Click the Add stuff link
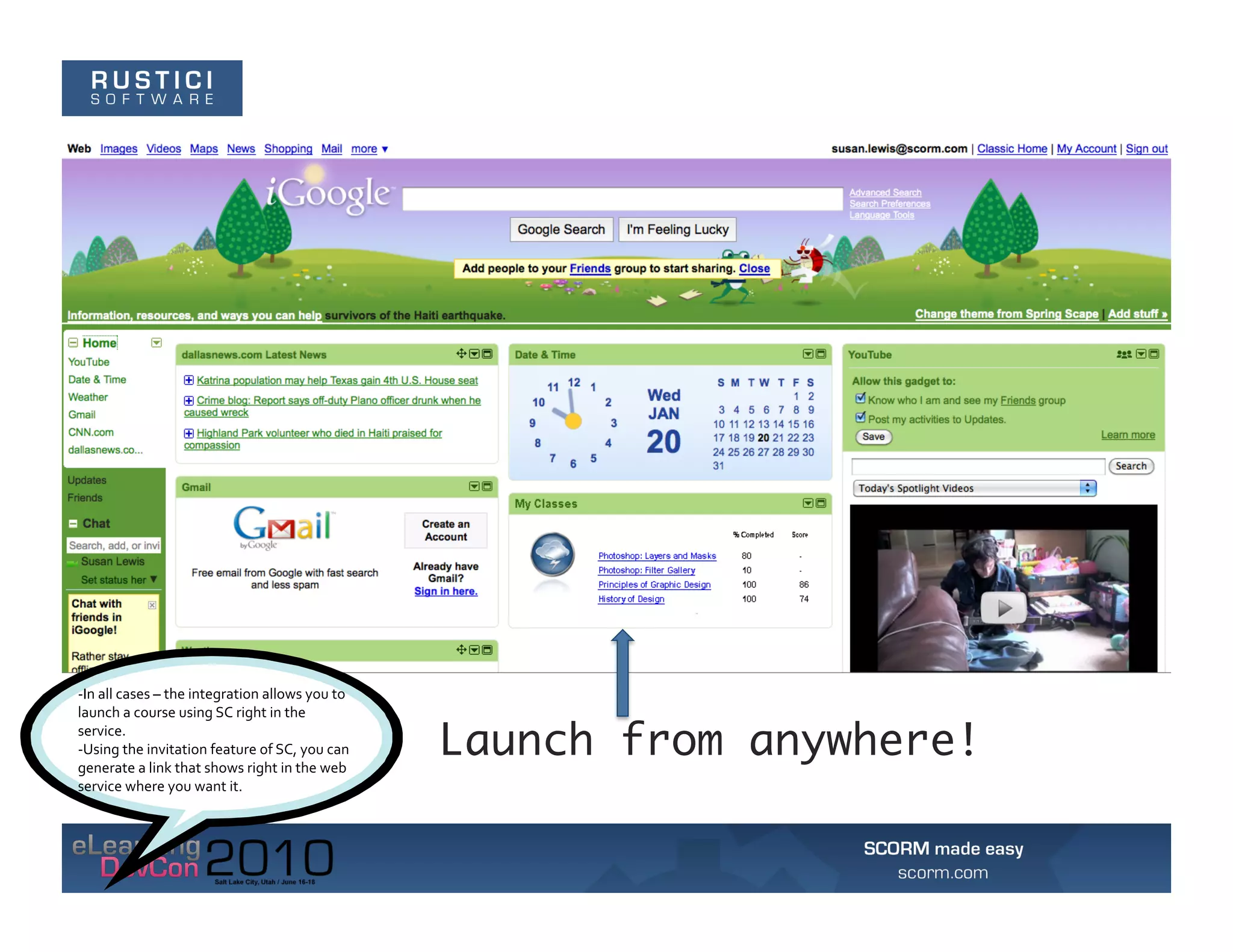This screenshot has height=952, width=1233. click(x=1137, y=314)
